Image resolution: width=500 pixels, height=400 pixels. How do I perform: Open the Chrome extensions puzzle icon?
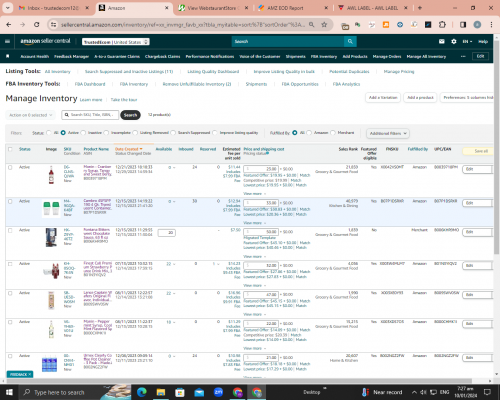(442, 25)
